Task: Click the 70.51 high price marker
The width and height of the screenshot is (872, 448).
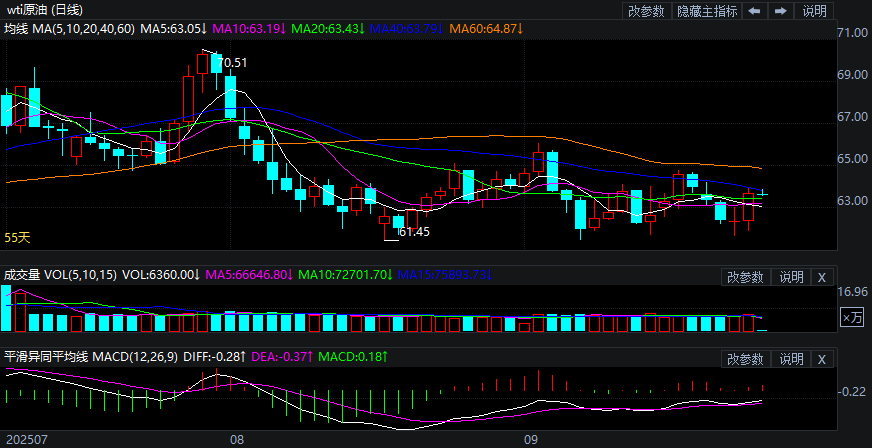Action: click(232, 63)
